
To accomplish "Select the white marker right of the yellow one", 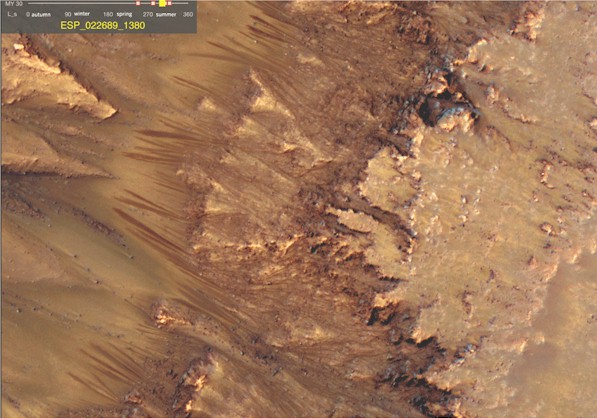I will (169, 3).
